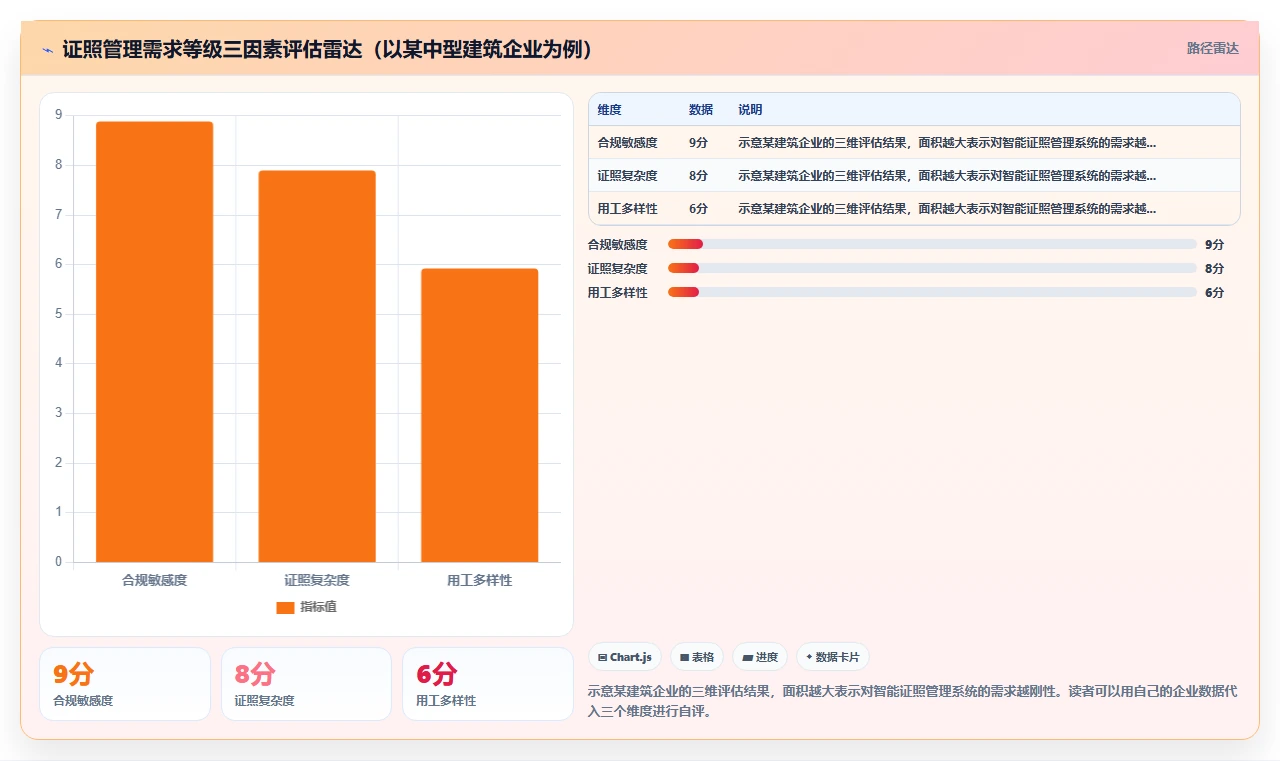This screenshot has height=761, width=1280.
Task: Click the 数据 column header
Action: pyautogui.click(x=701, y=110)
